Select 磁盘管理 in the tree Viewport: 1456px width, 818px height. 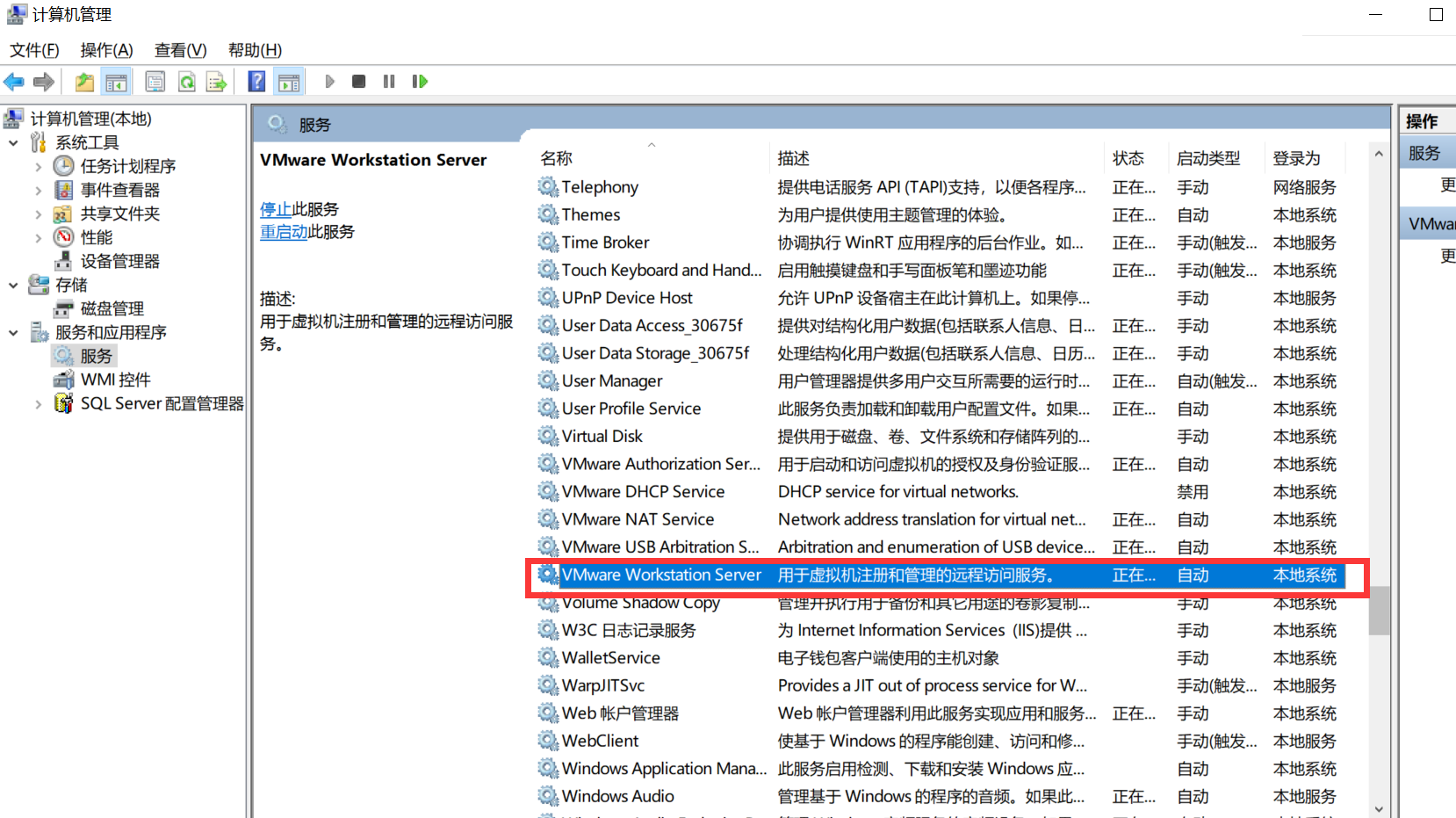click(x=112, y=308)
